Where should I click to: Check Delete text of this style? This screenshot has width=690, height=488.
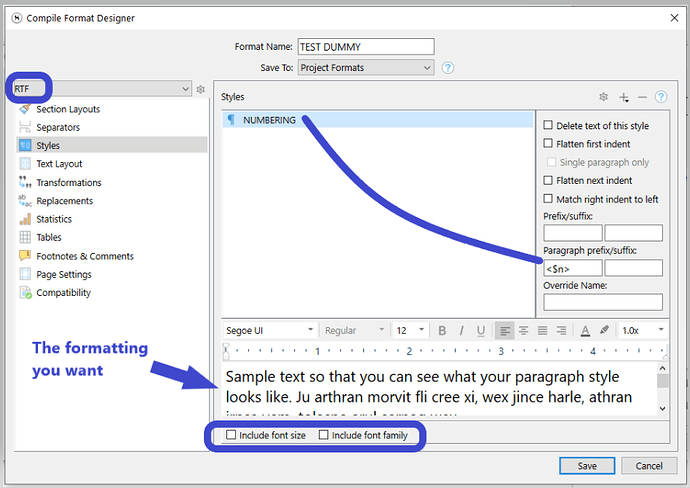point(548,125)
